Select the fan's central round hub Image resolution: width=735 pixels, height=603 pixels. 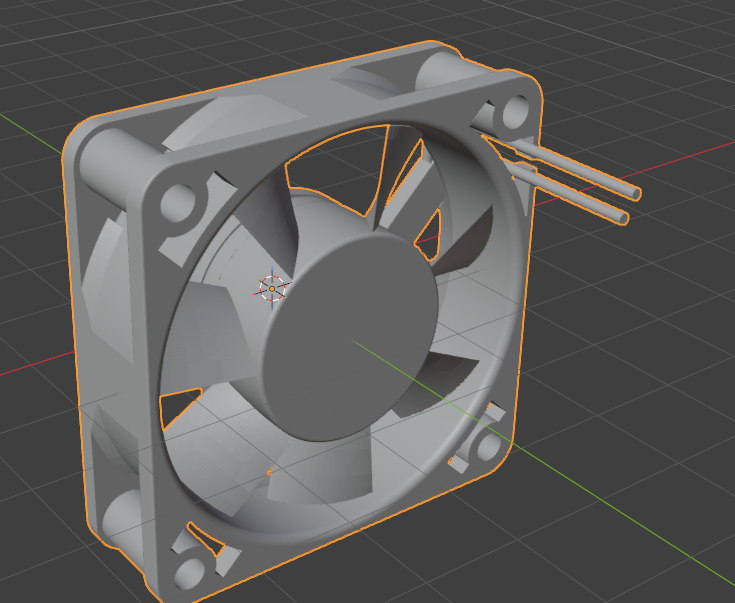(348, 334)
